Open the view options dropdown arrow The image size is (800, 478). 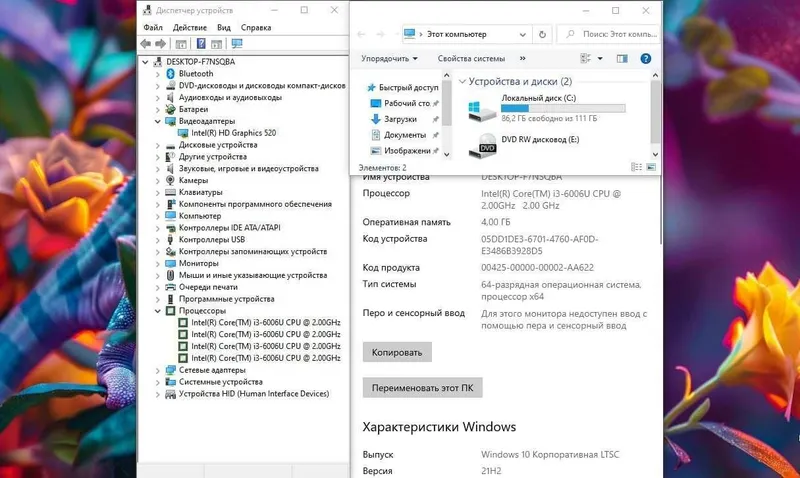tap(600, 59)
